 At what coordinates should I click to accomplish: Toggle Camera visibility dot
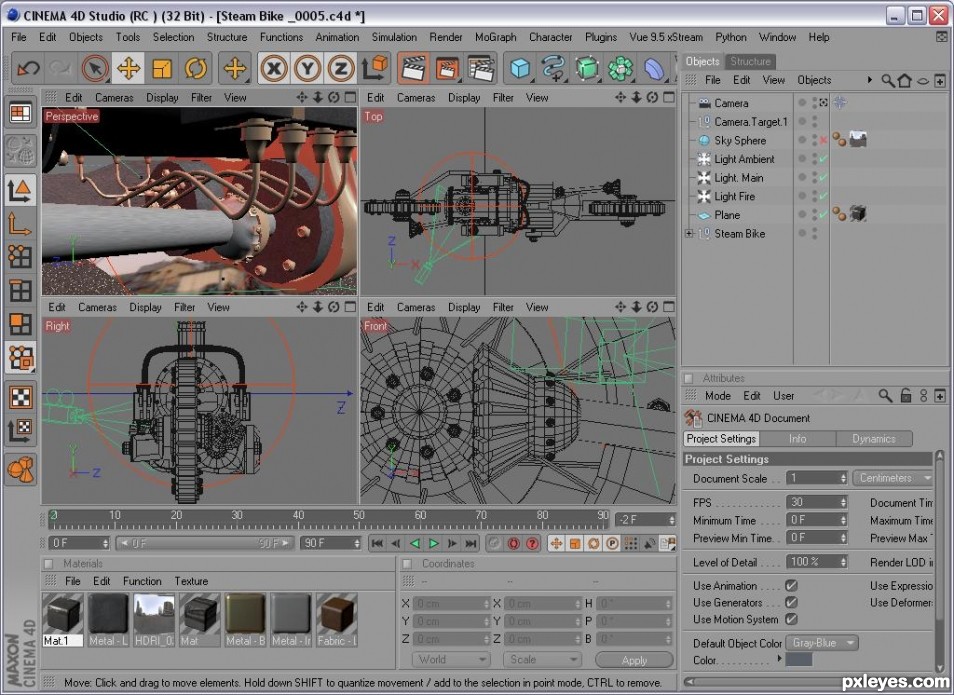[803, 103]
